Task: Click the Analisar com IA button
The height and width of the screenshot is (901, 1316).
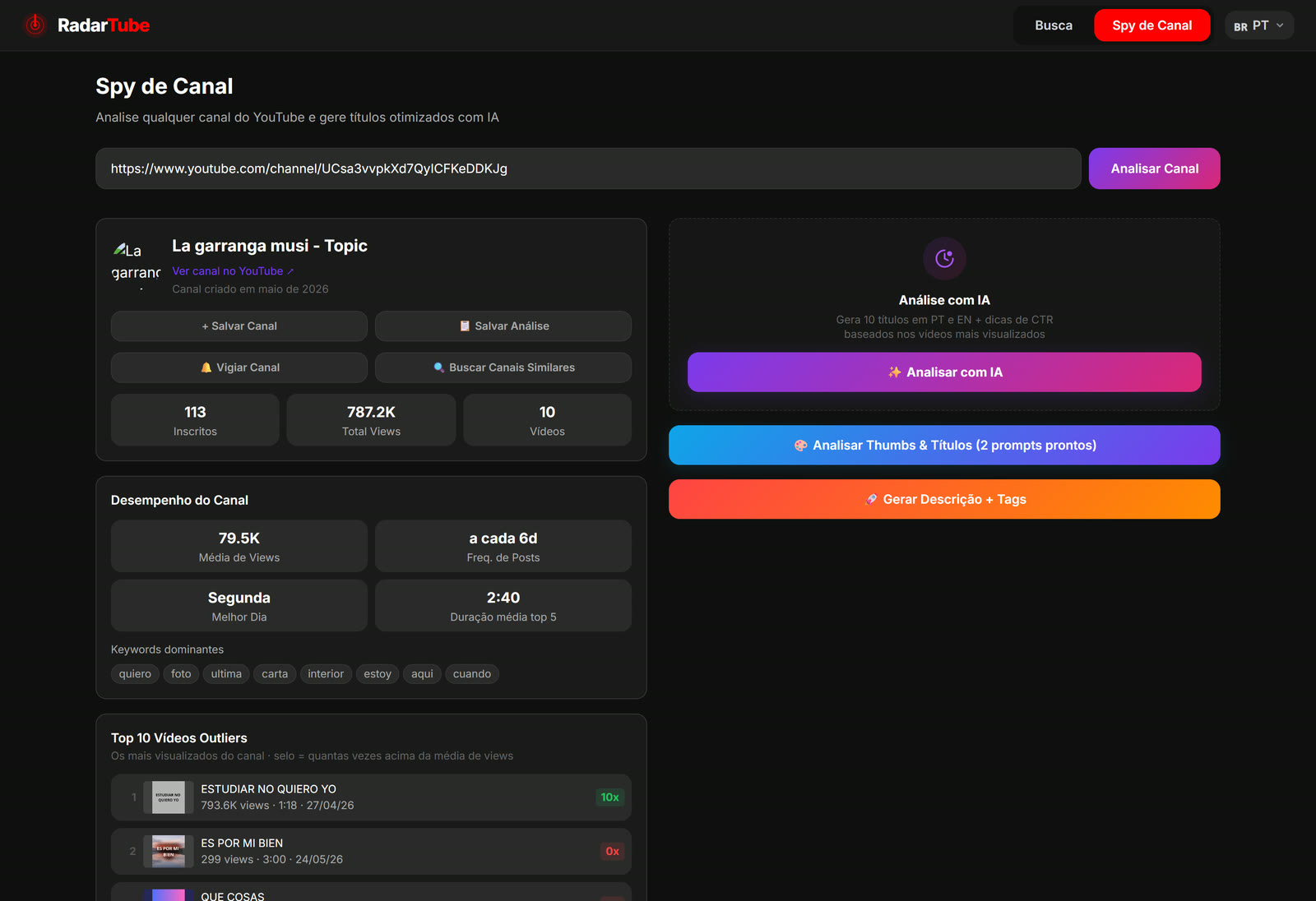Action: click(944, 372)
